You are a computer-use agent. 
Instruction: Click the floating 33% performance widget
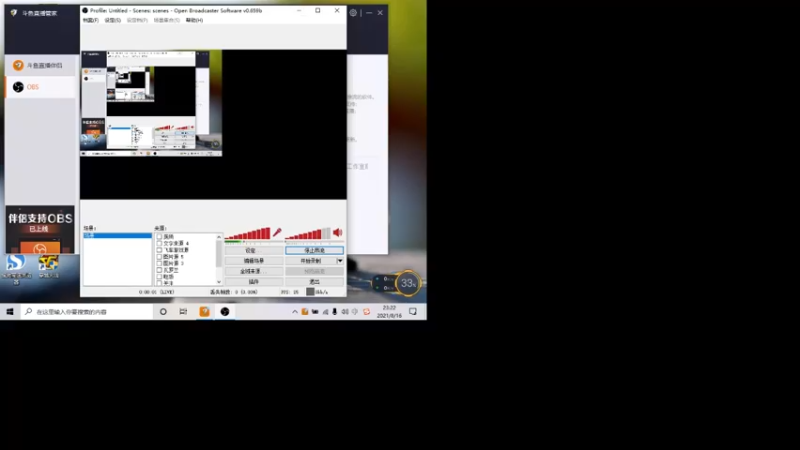coord(408,283)
